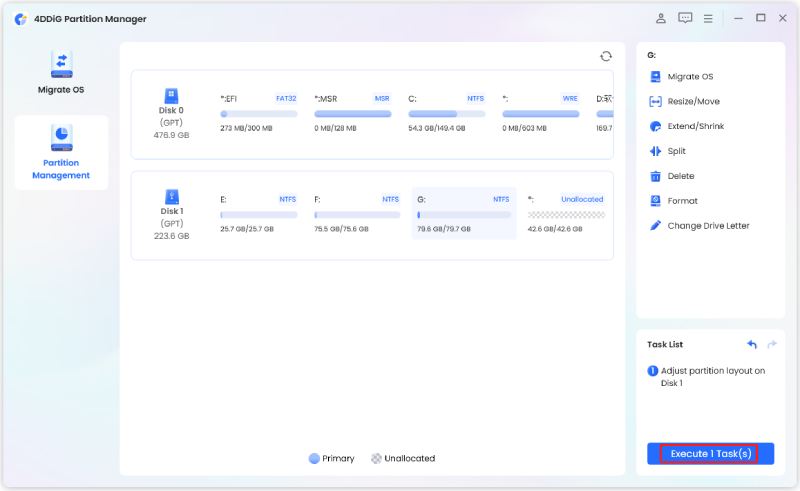Choose Extend/Shrink operation
The height and width of the screenshot is (491, 800).
(x=695, y=126)
